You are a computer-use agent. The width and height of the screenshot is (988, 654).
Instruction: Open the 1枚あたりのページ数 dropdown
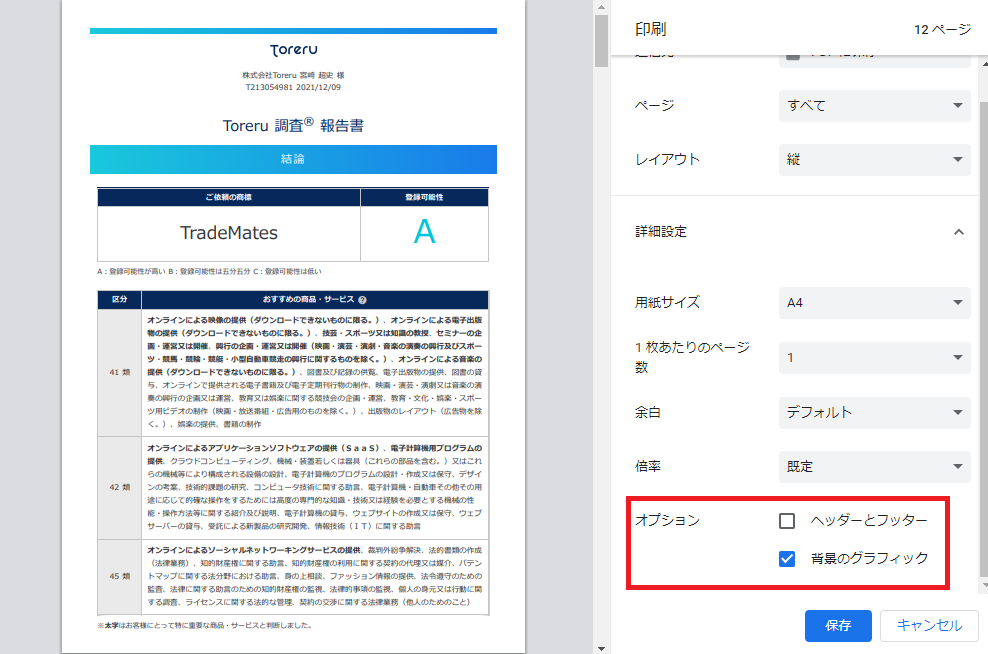[875, 357]
